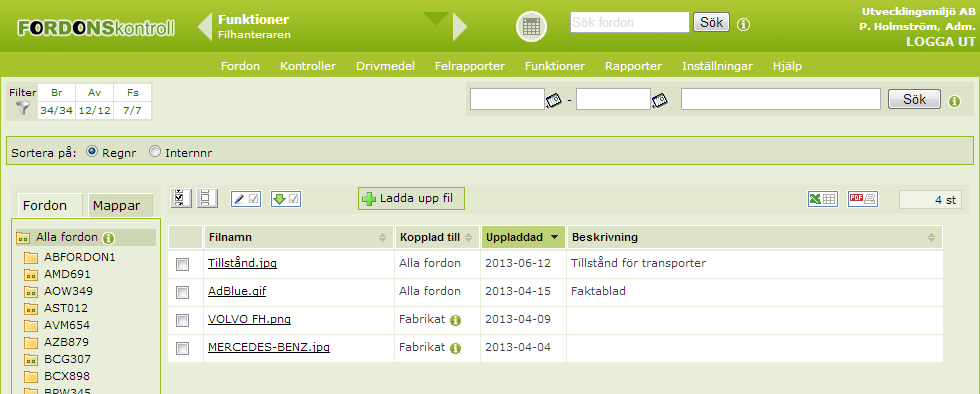Click the end date input field
The height and width of the screenshot is (394, 980).
click(613, 99)
